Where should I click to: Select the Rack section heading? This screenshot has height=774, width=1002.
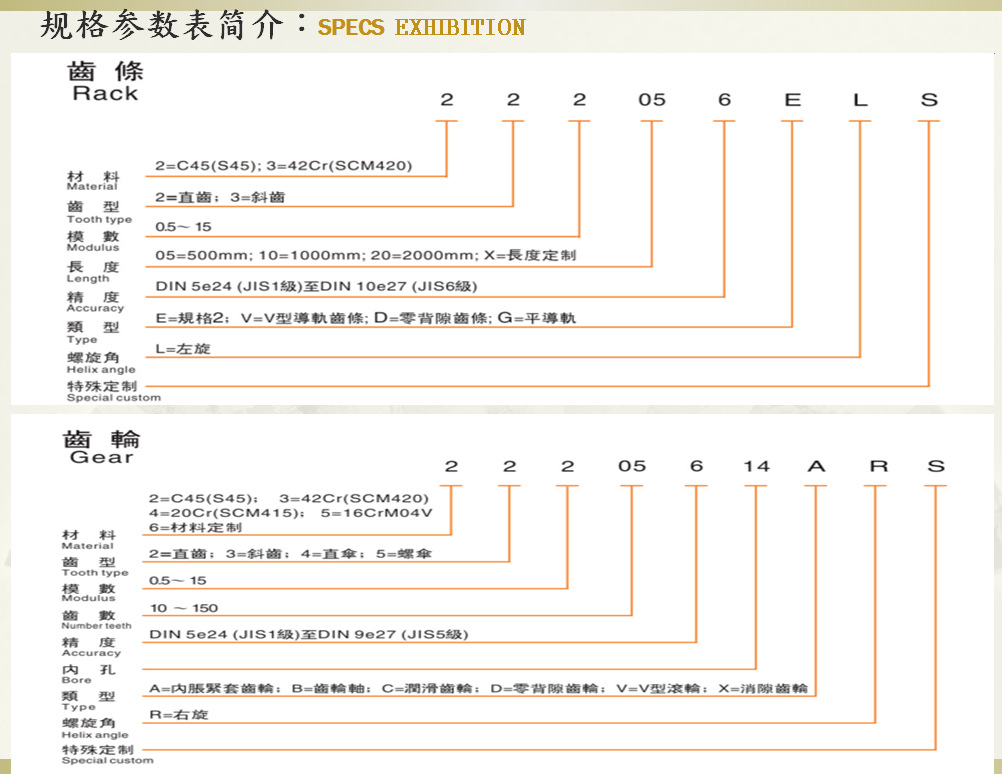[105, 83]
